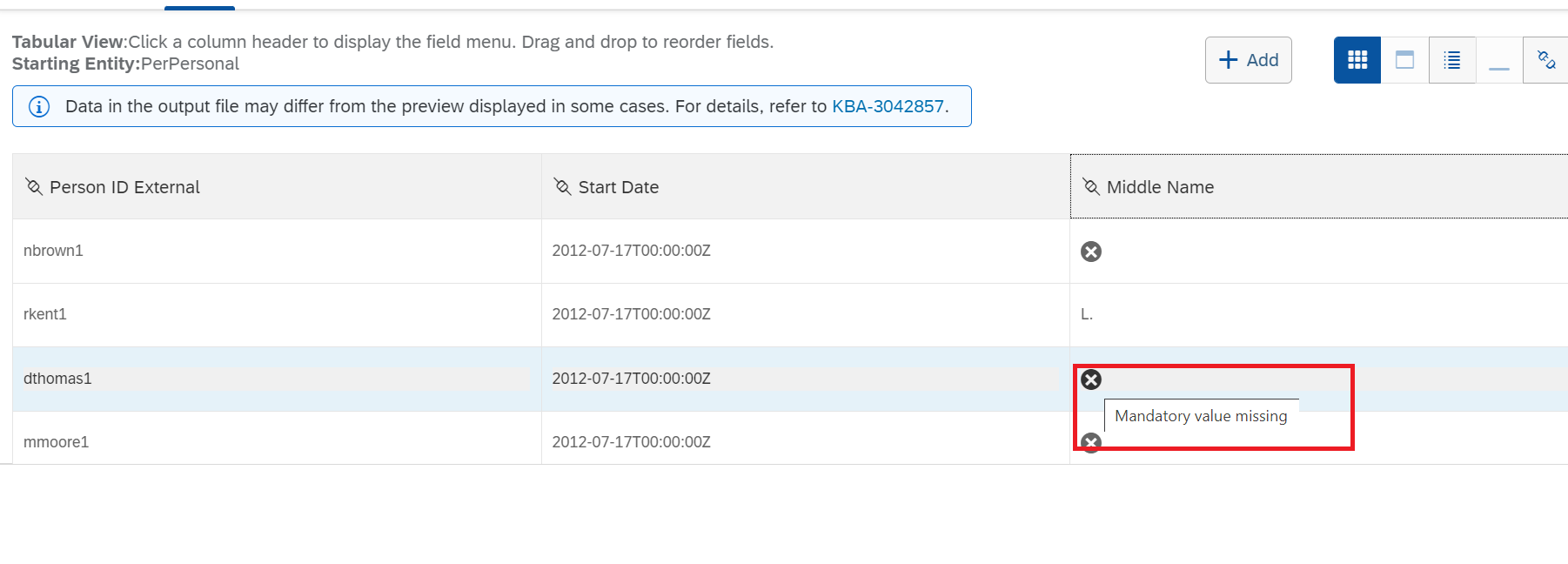Switch to the grid tabular view

click(x=1357, y=60)
